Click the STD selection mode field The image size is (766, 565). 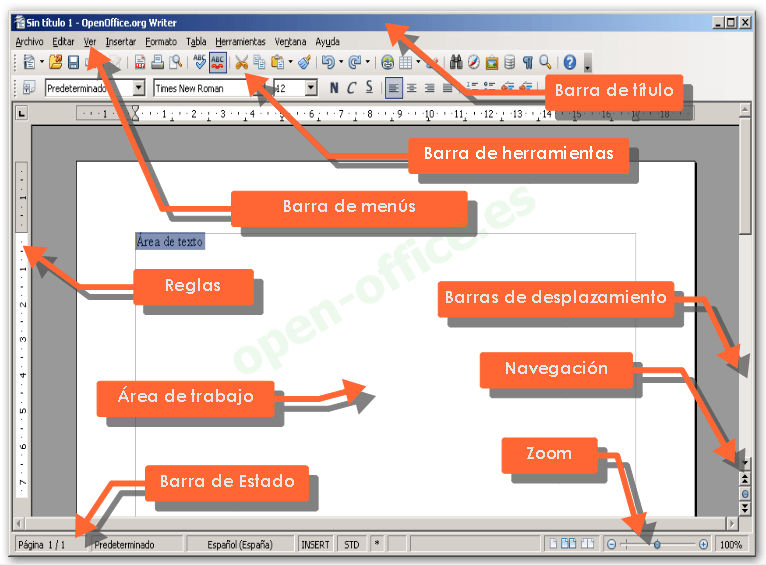(352, 544)
